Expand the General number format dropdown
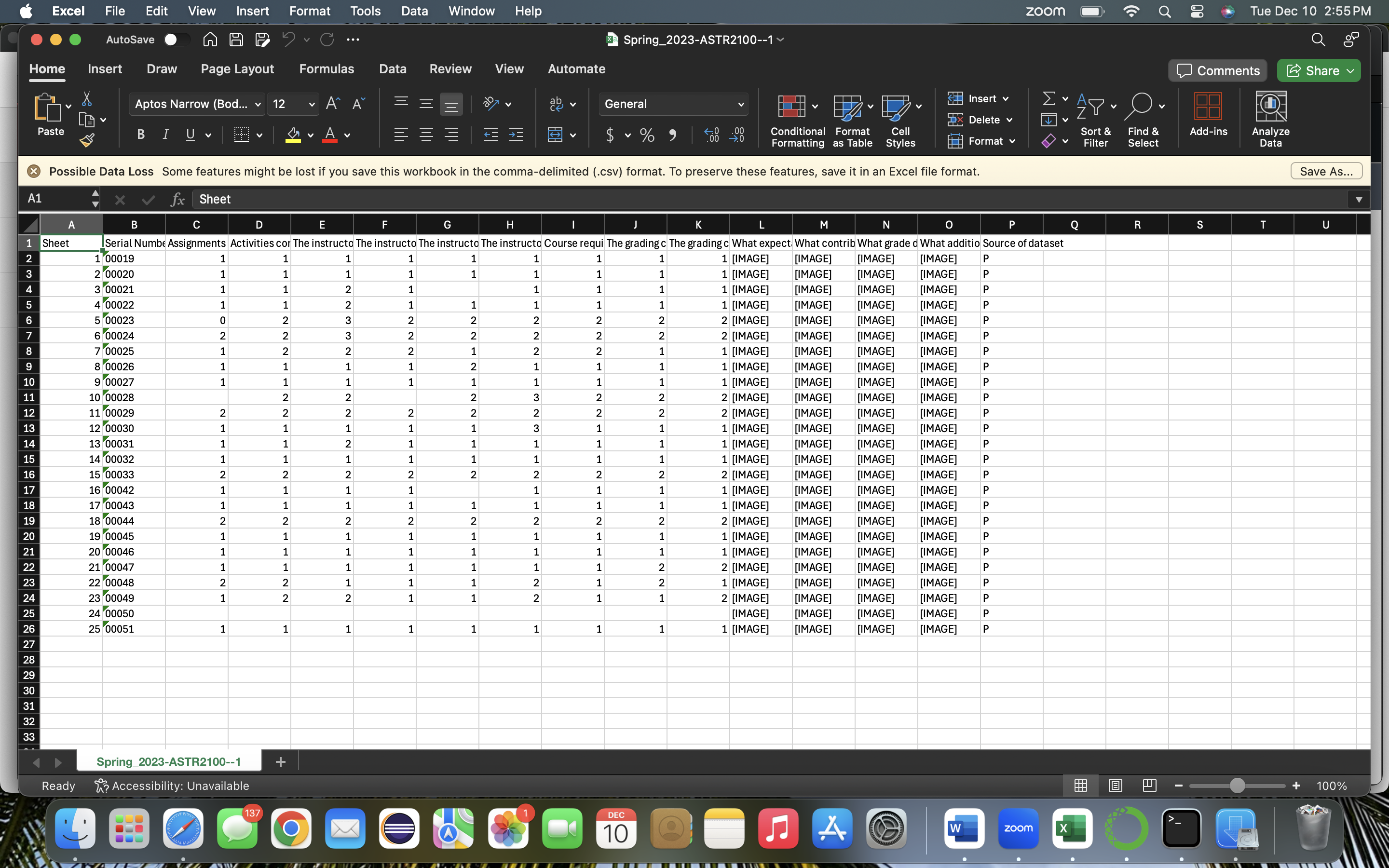1389x868 pixels. pyautogui.click(x=740, y=105)
